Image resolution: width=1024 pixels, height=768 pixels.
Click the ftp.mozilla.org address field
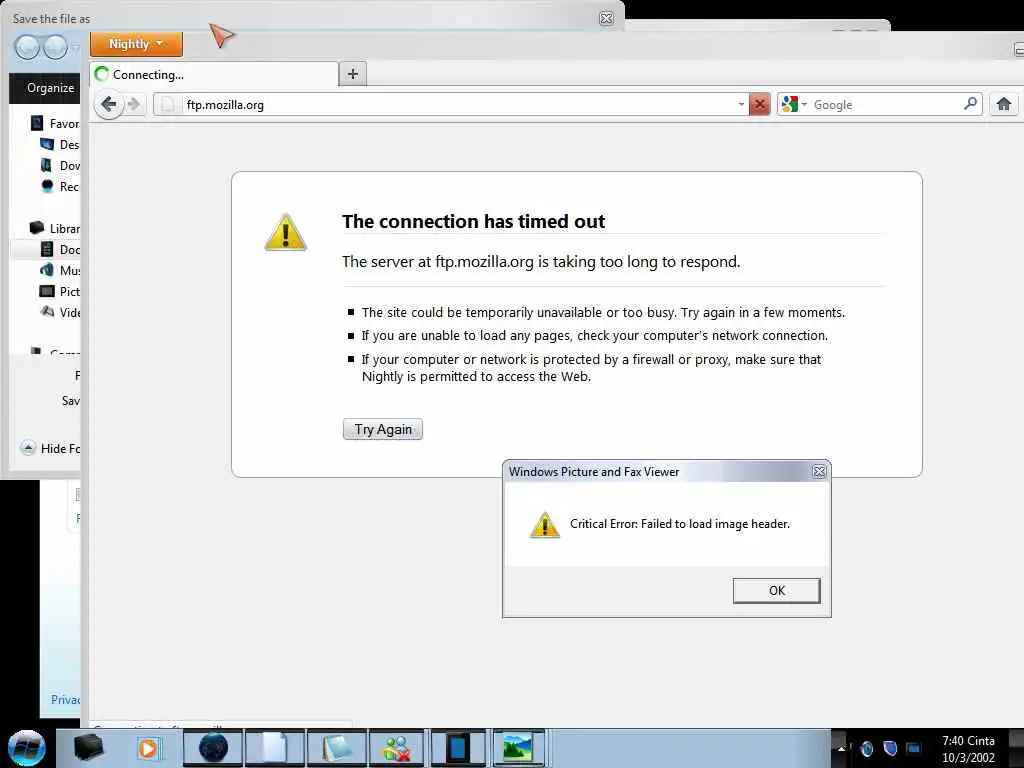click(x=451, y=104)
